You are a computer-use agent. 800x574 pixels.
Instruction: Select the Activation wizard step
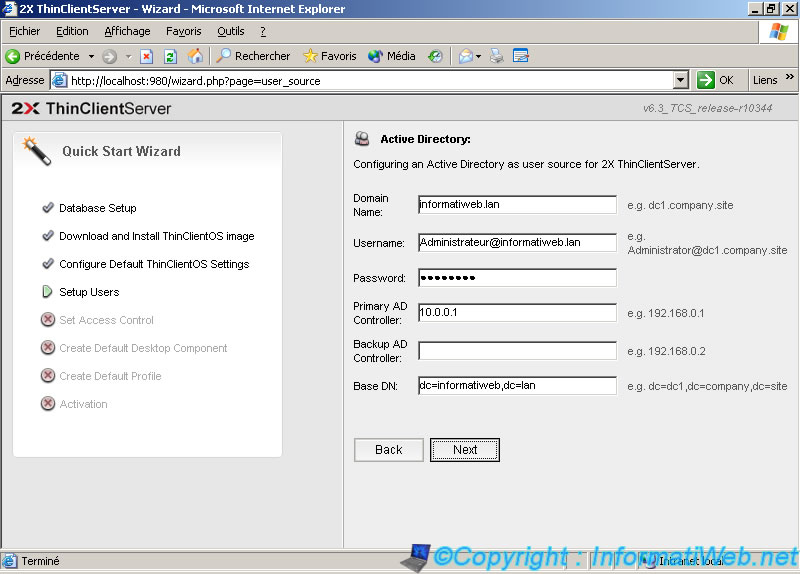[83, 404]
